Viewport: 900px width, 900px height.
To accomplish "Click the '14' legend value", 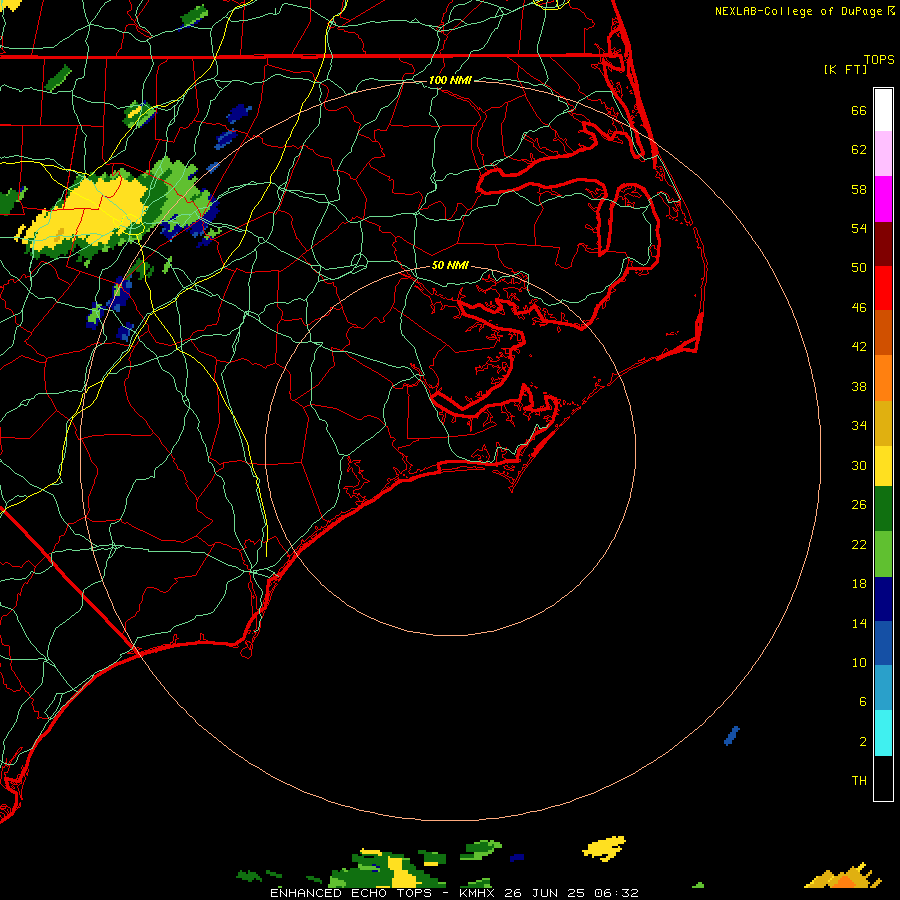I will (x=859, y=623).
